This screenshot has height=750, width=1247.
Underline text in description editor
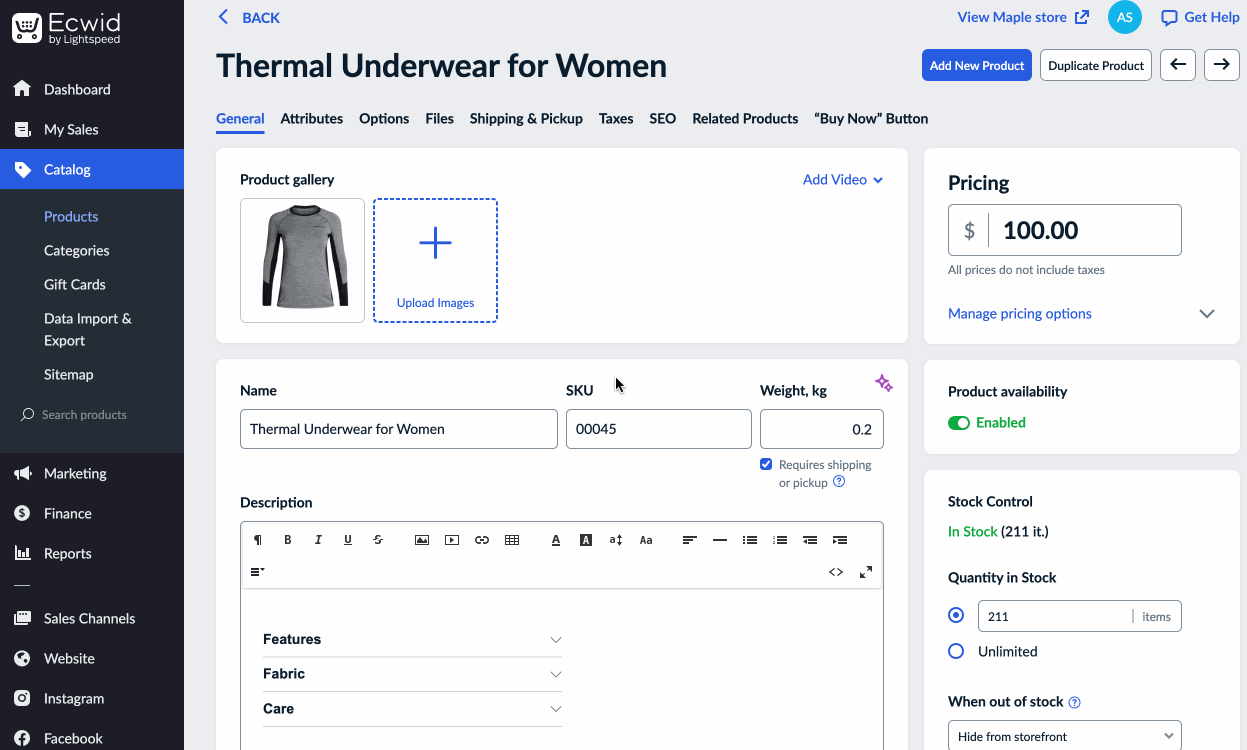(348, 540)
